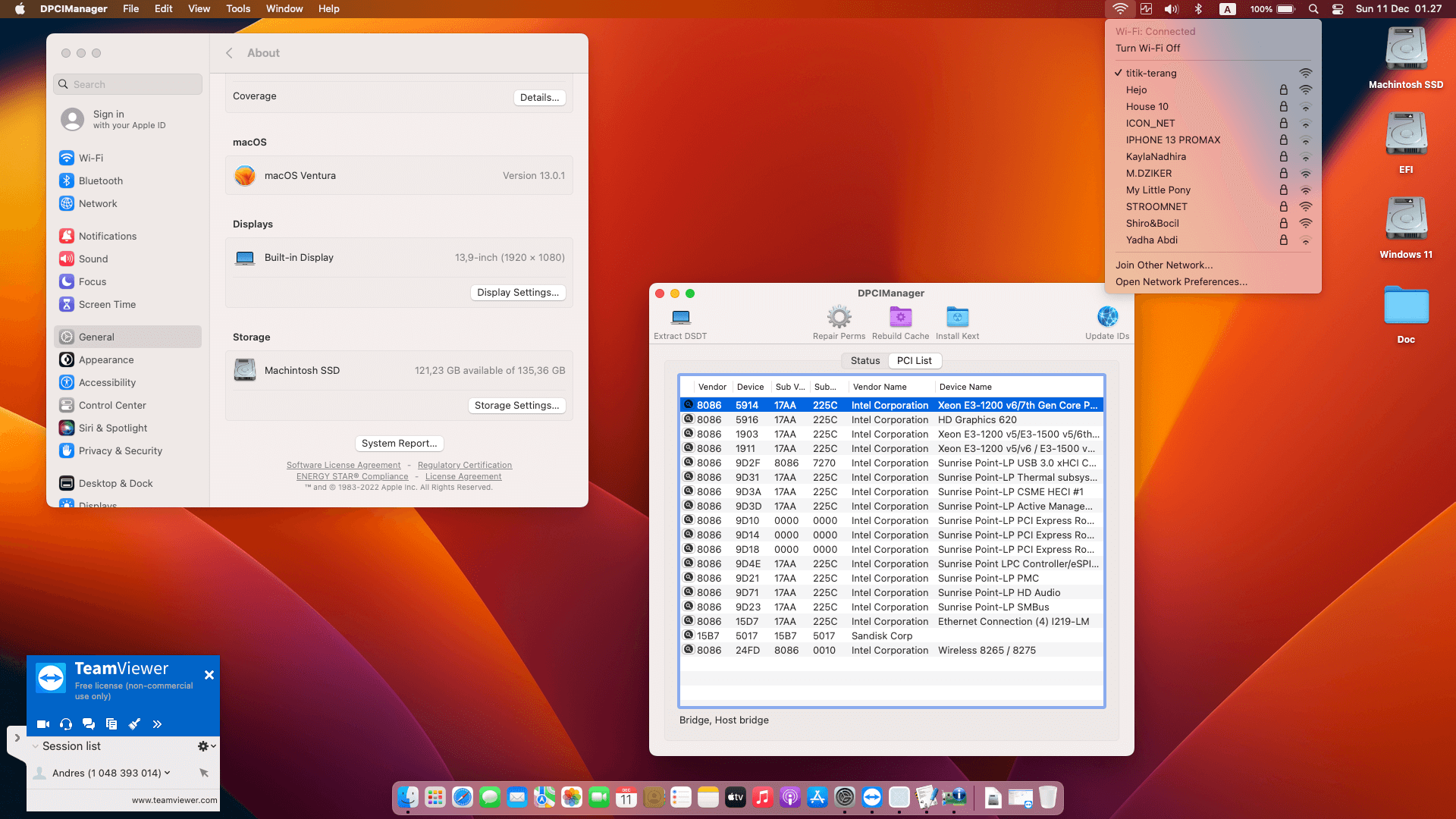Viewport: 1456px width, 819px height.
Task: Open www.teamviewer.com link
Action: pos(174,800)
